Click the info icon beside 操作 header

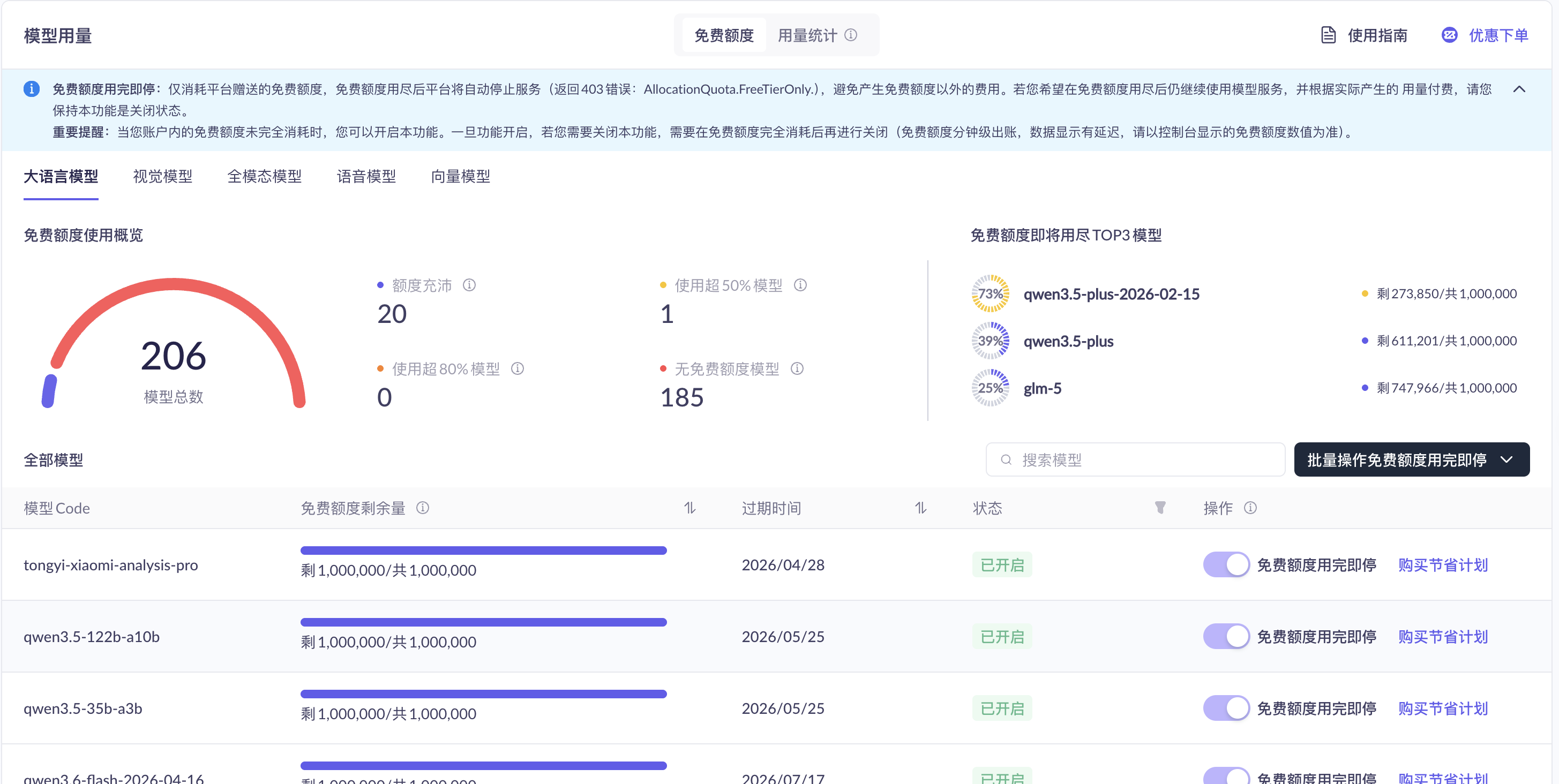tap(1250, 508)
